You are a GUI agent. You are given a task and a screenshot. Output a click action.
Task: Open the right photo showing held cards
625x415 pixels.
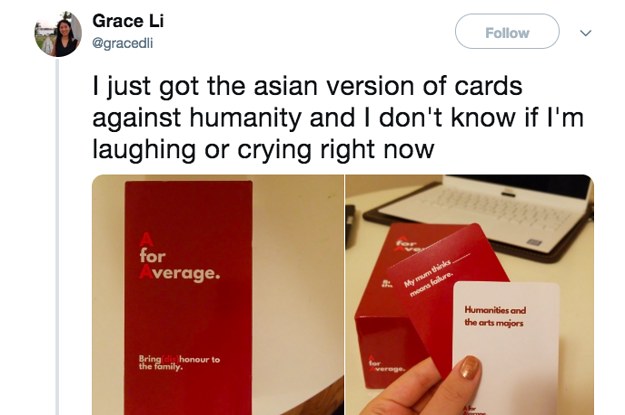pos(470,295)
